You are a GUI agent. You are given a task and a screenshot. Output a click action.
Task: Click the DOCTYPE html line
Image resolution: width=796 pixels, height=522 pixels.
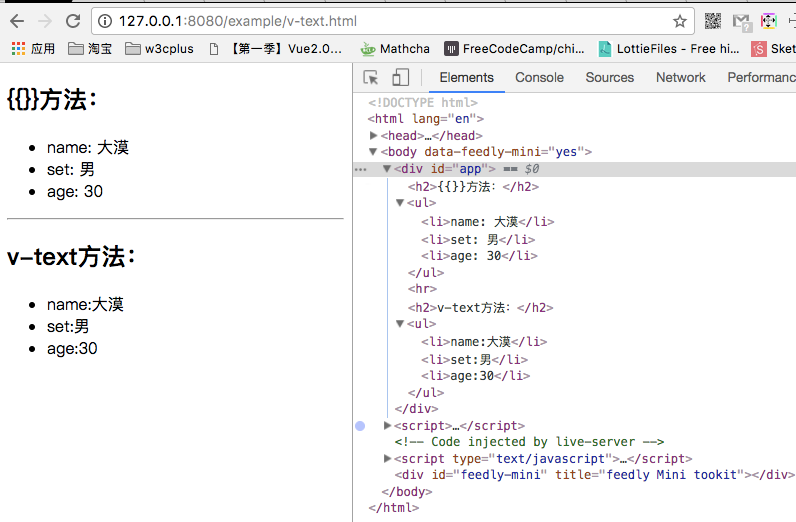423,103
